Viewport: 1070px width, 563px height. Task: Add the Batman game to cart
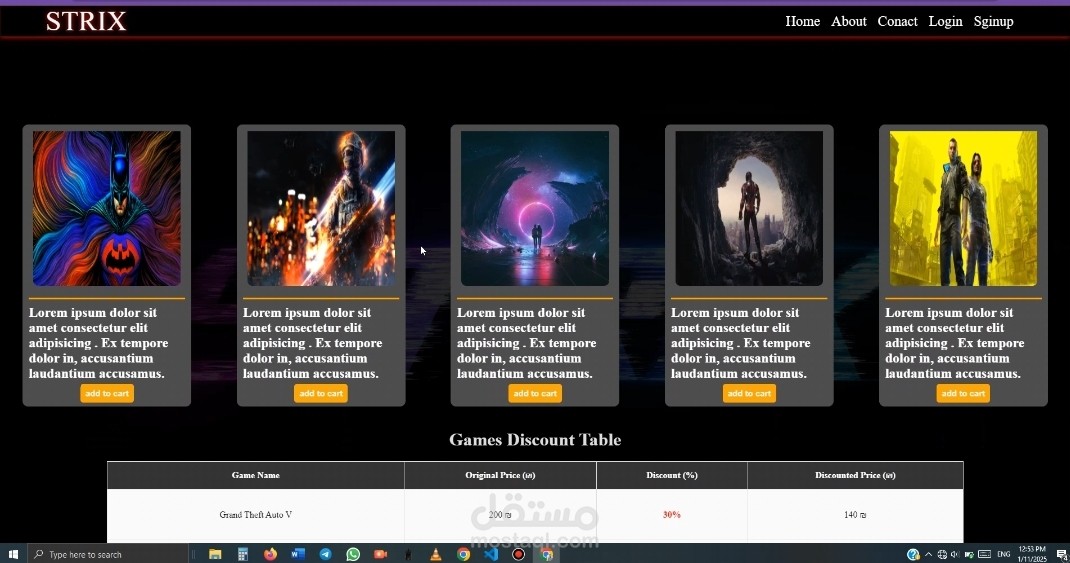point(107,393)
